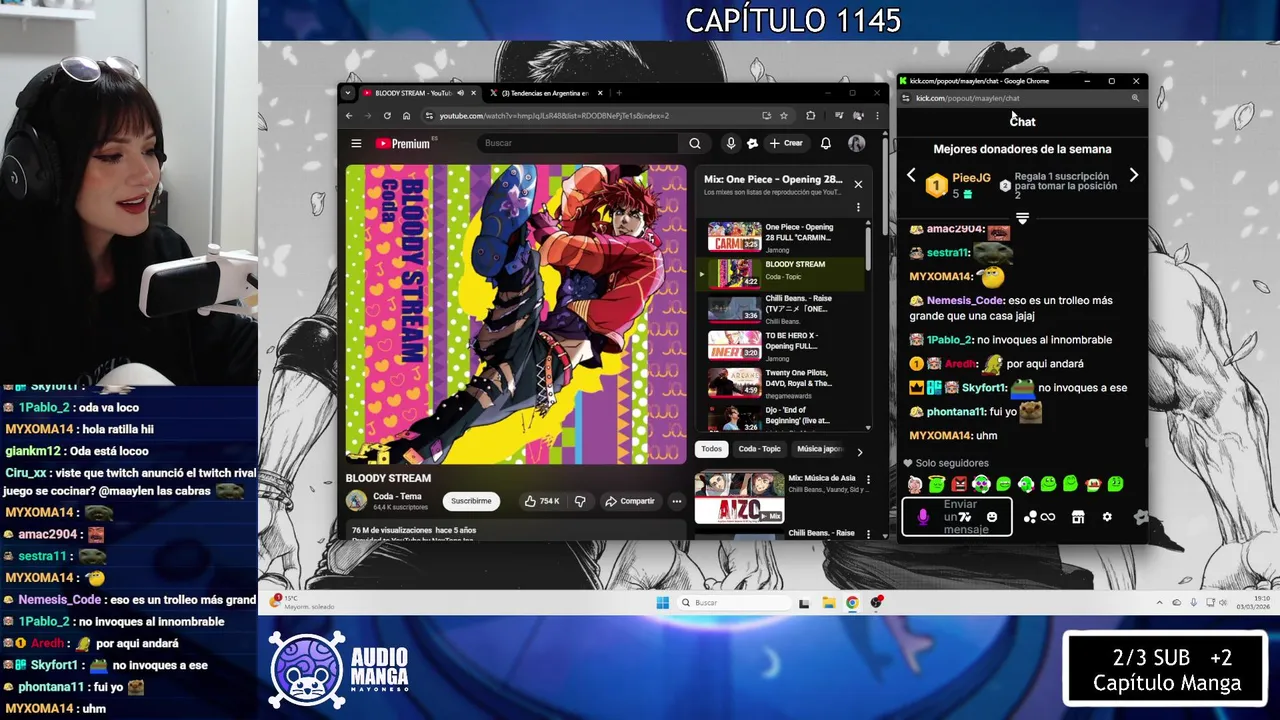Close the One Piece mix playlist panel
This screenshot has width=1280, height=720.
[858, 184]
